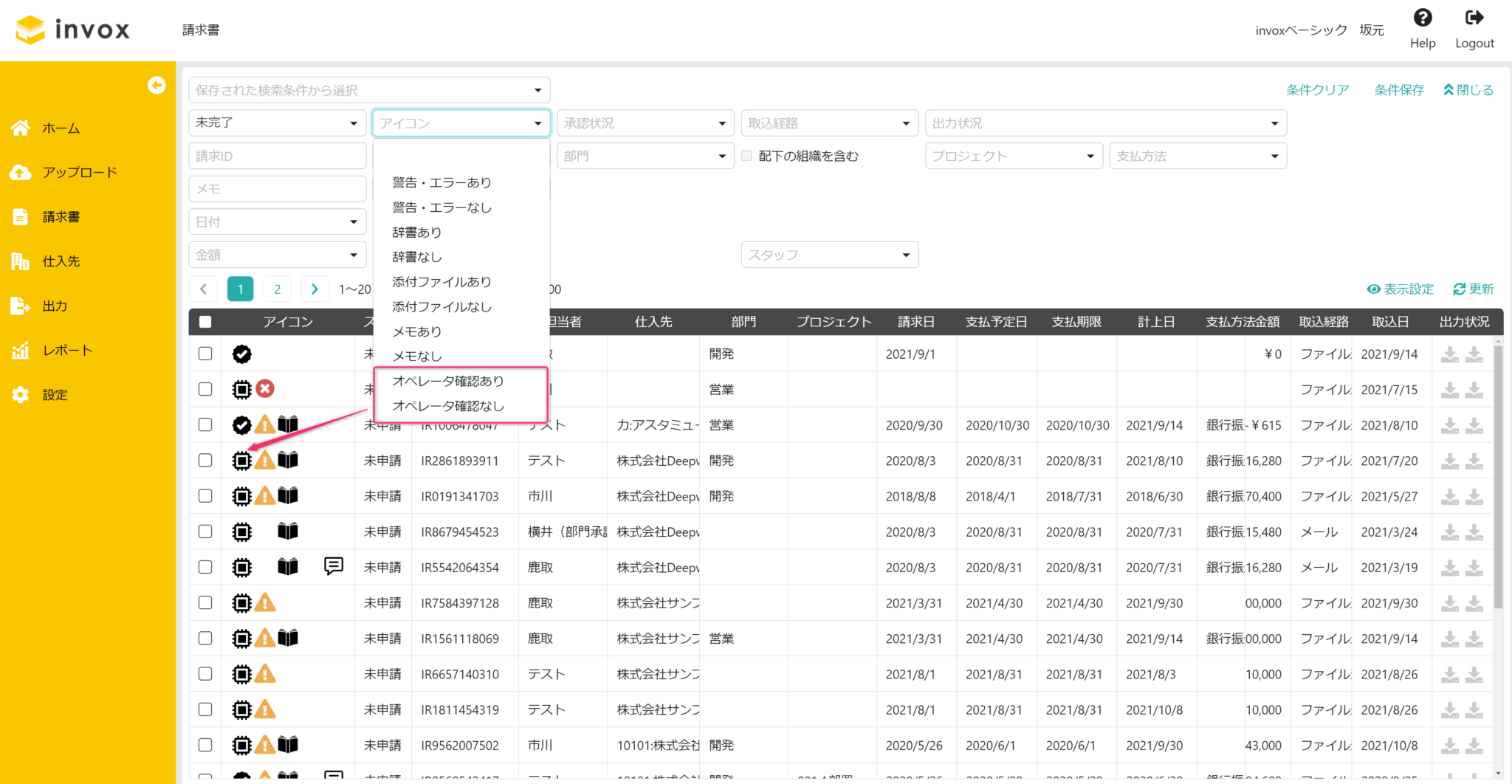
Task: Expand the 保存された検索条件から選択 dropdown
Action: 369,89
